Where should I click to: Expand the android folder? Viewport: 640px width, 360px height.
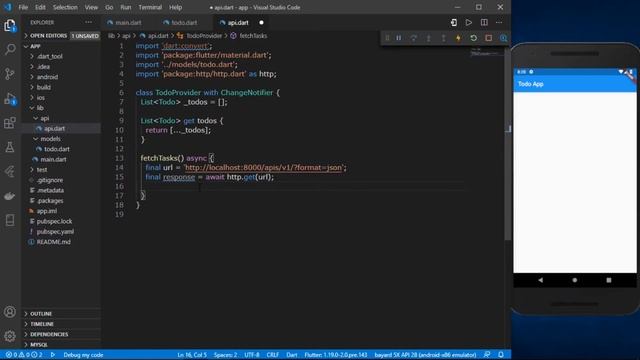pyautogui.click(x=47, y=77)
